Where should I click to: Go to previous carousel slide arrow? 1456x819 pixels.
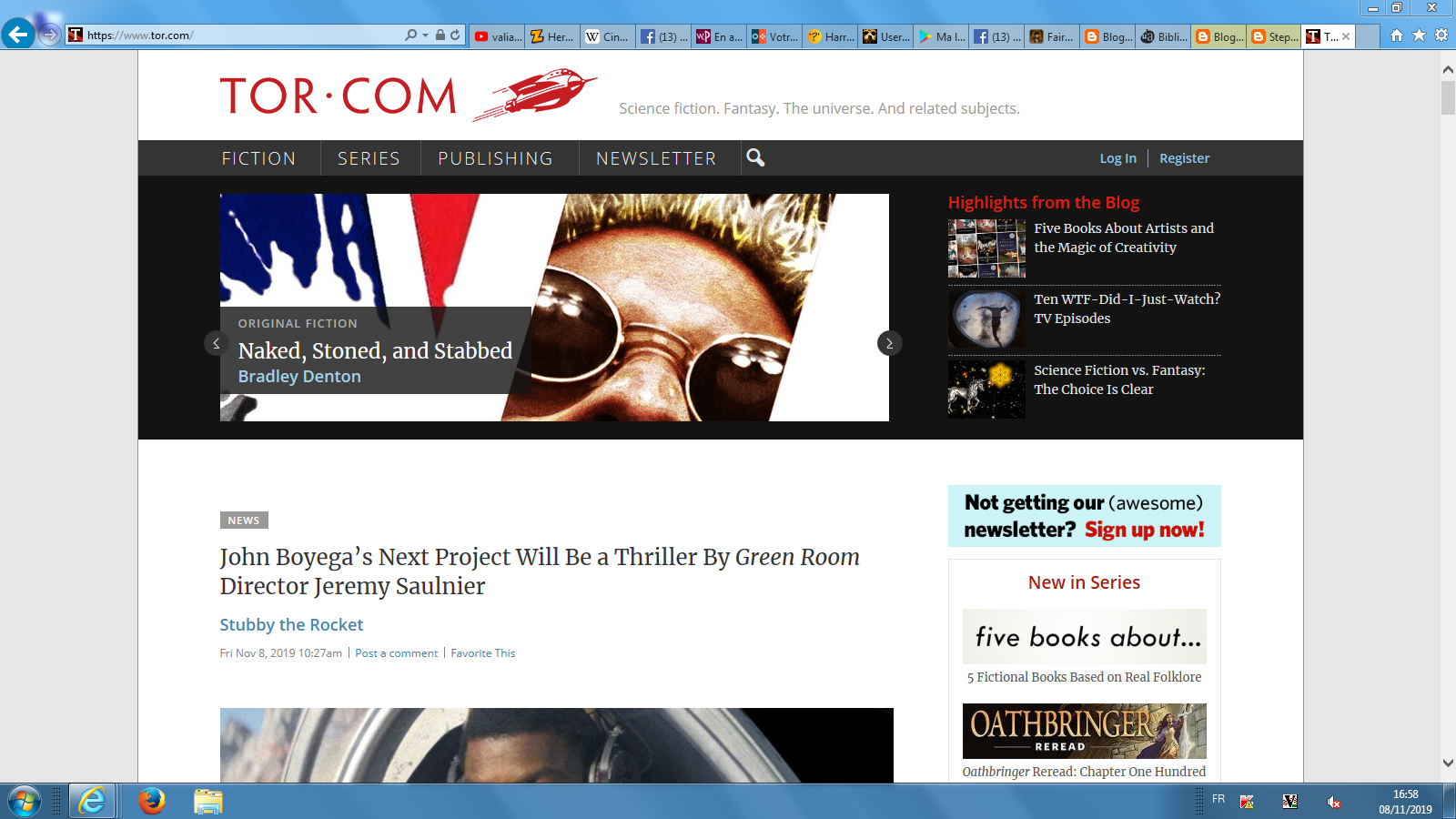click(x=216, y=343)
